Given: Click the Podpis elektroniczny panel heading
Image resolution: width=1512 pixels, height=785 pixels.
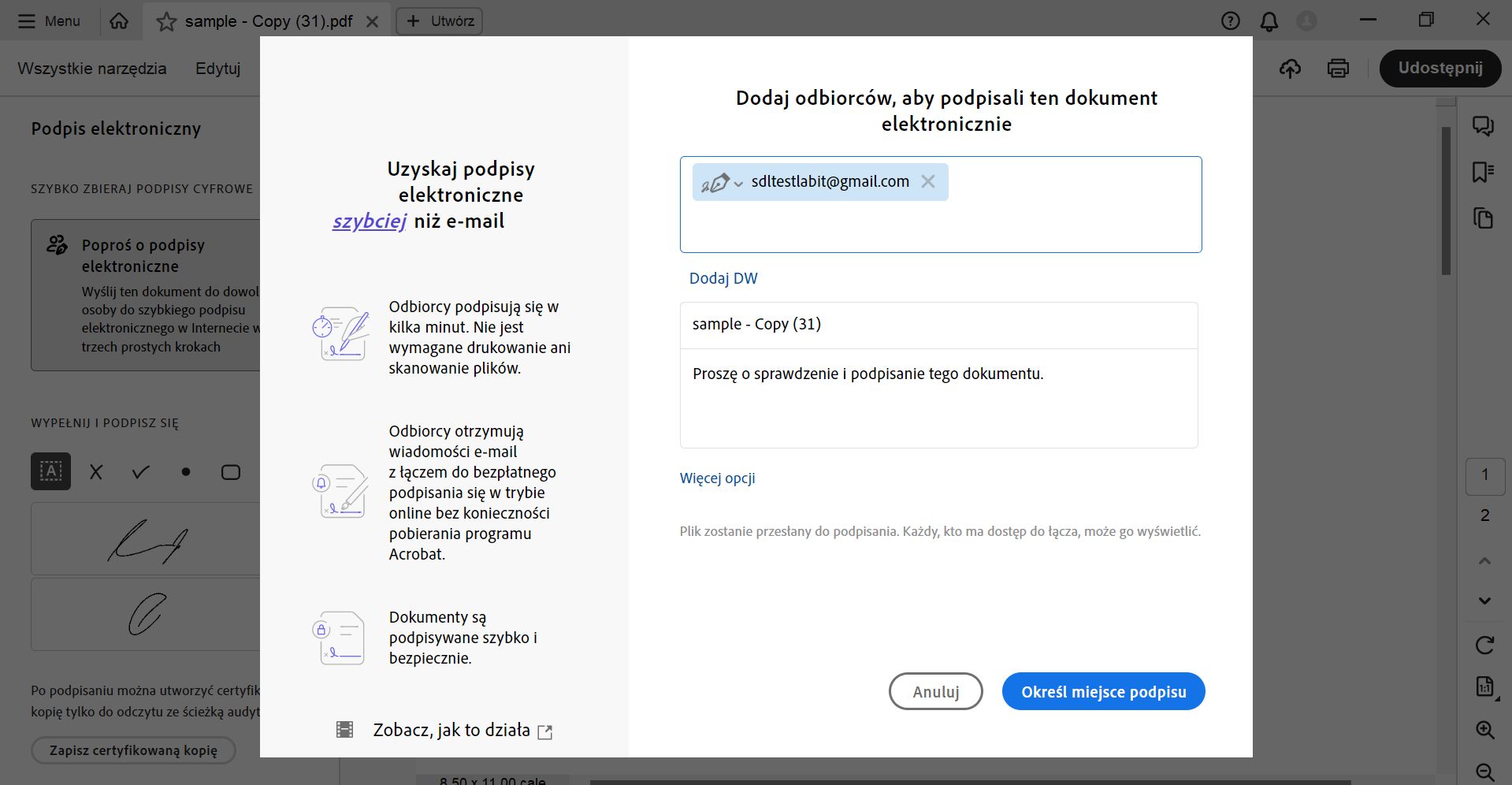Looking at the screenshot, I should coord(116,128).
